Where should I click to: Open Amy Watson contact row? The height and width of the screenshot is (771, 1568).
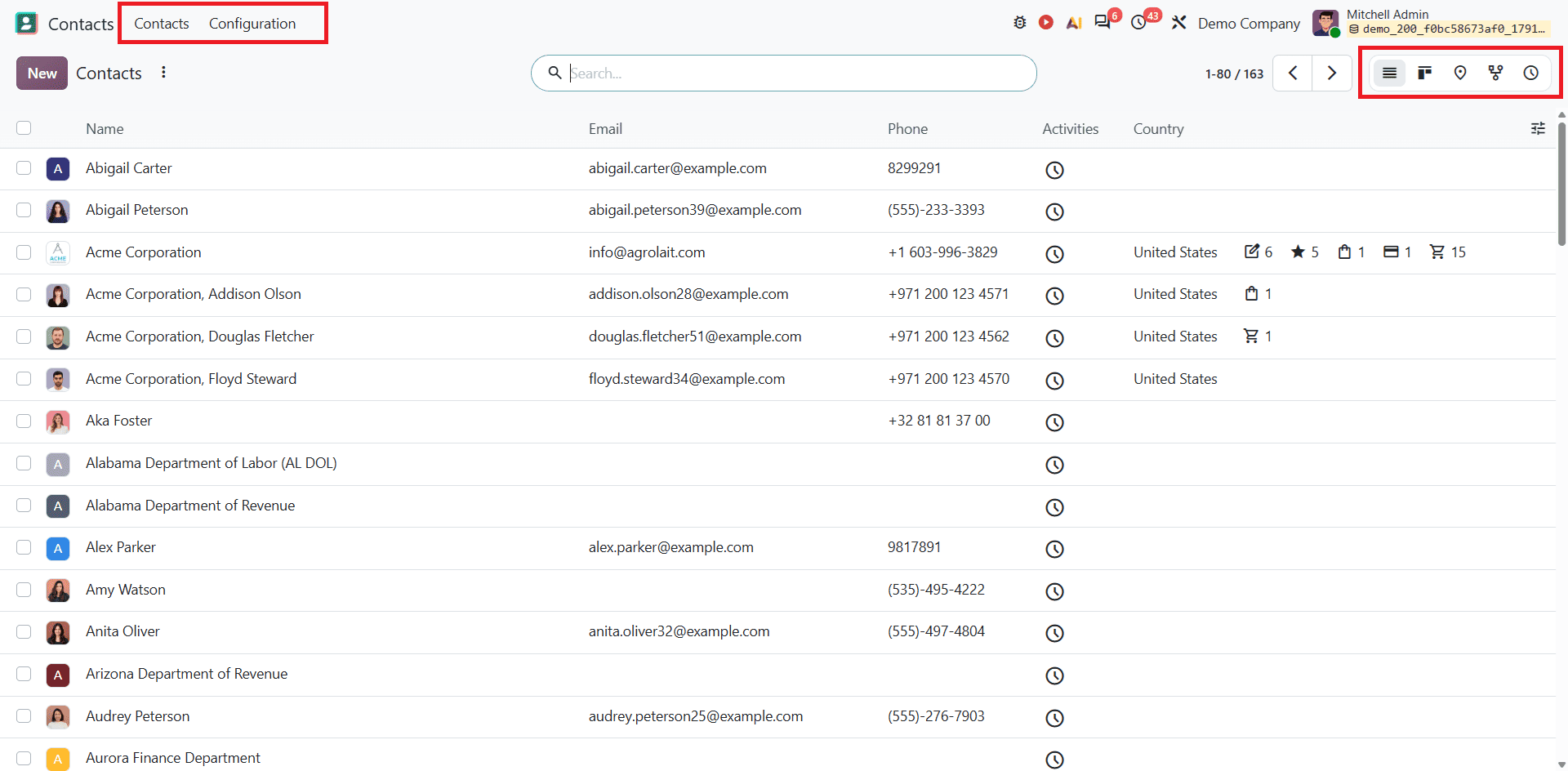(777, 590)
